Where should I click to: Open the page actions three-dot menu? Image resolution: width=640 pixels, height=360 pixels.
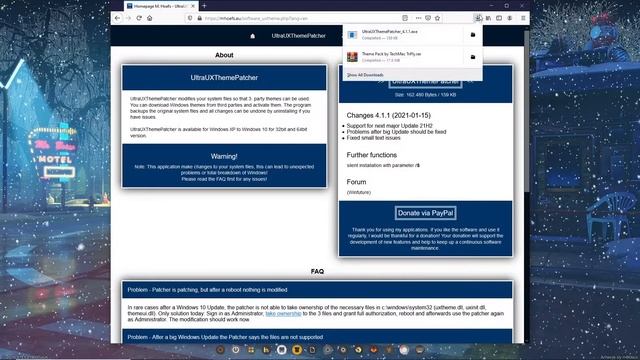tap(418, 18)
